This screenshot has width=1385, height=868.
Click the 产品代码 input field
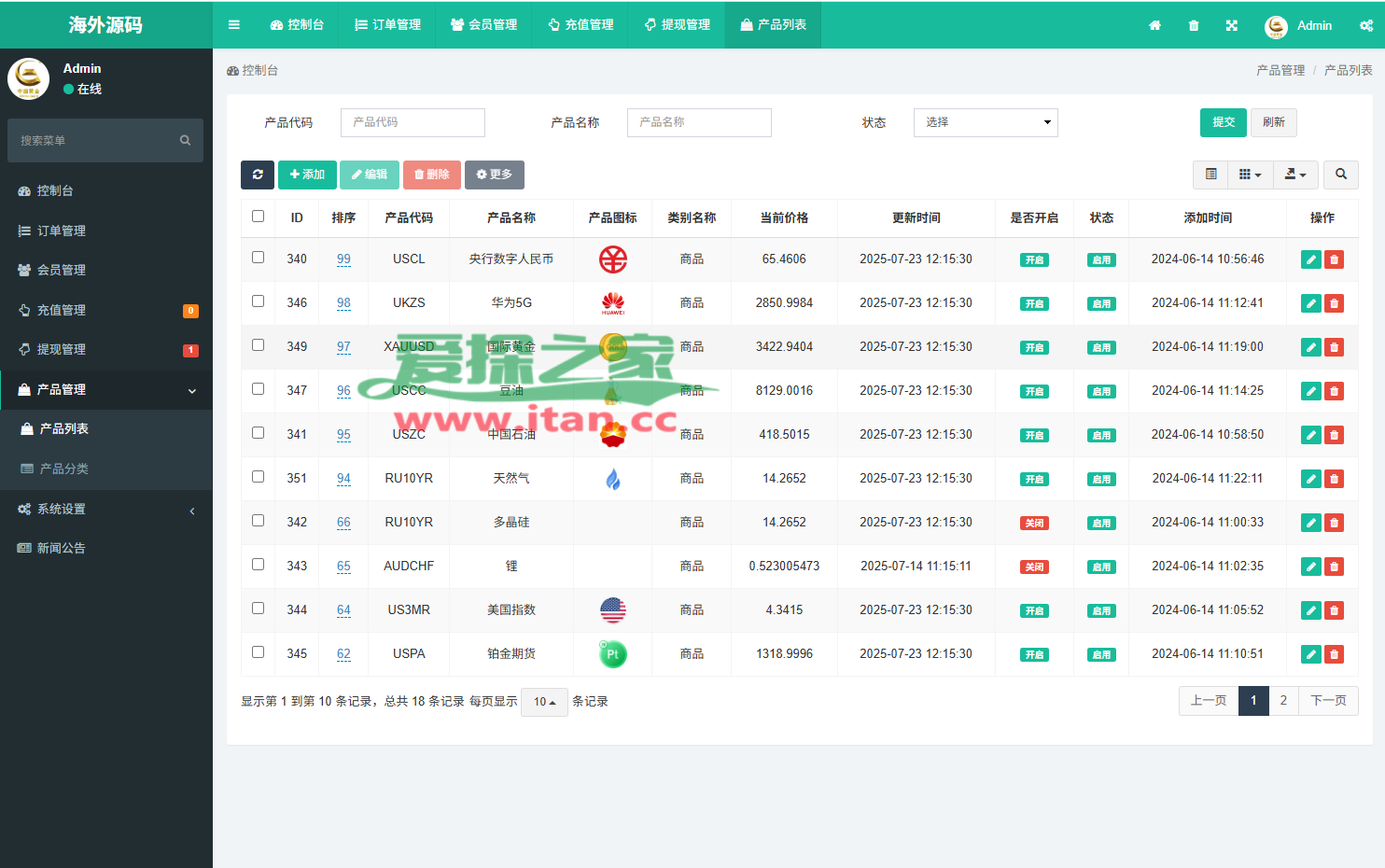413,122
